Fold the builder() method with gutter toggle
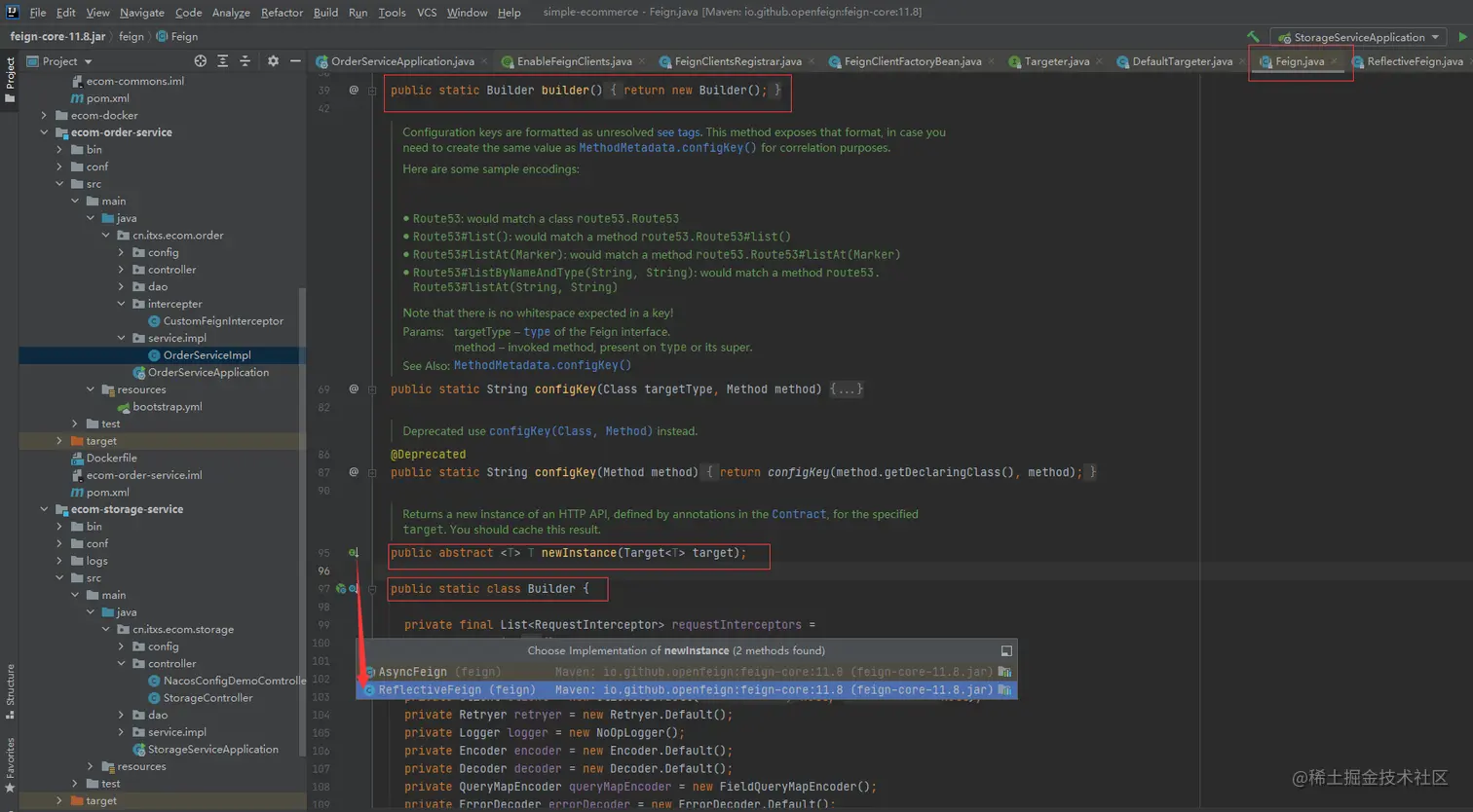1473x812 pixels. pos(372,90)
